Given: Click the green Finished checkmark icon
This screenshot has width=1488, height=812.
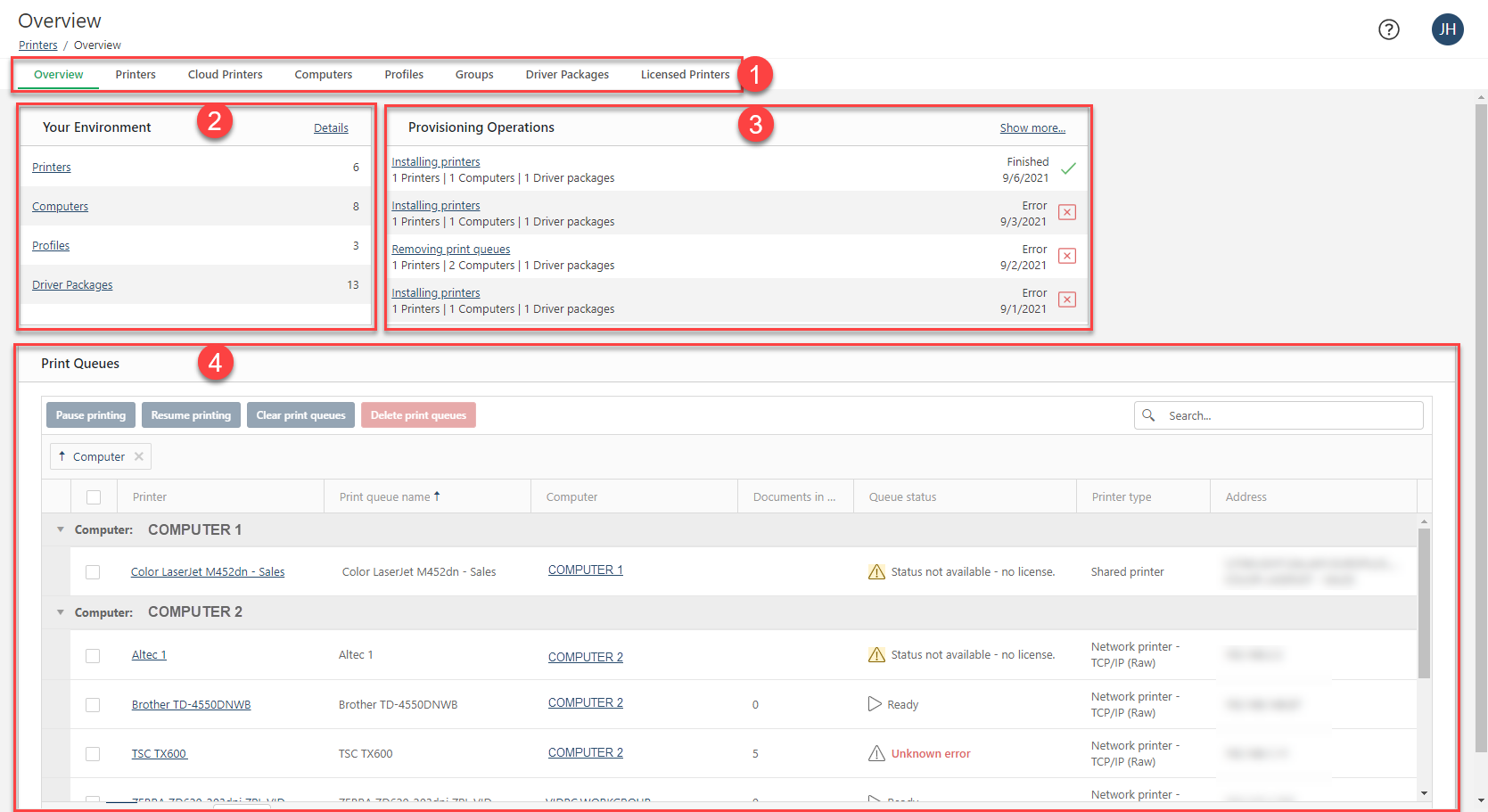Looking at the screenshot, I should (1068, 168).
